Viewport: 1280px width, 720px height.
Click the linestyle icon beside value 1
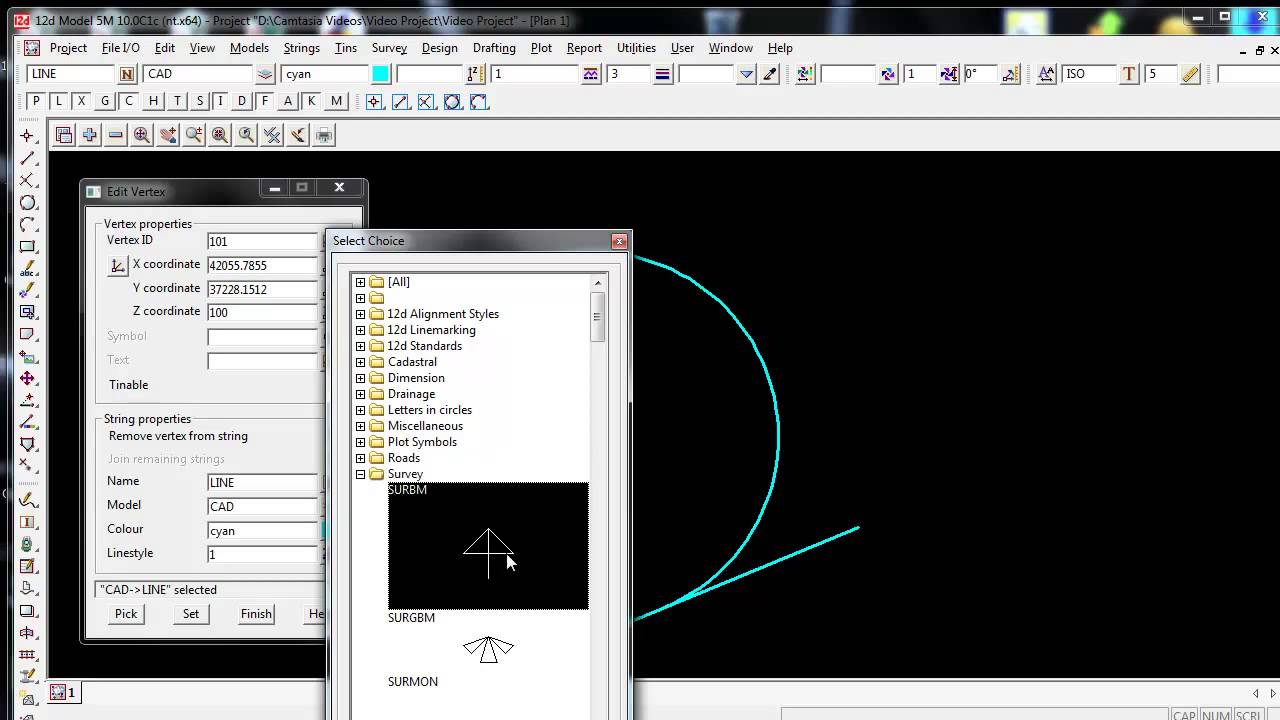tap(590, 74)
